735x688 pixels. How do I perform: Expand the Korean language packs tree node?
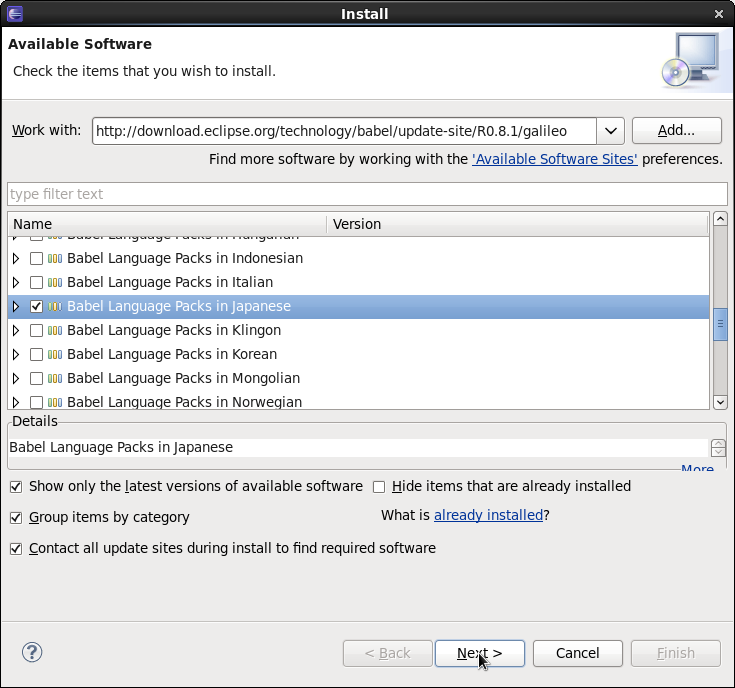(x=16, y=354)
